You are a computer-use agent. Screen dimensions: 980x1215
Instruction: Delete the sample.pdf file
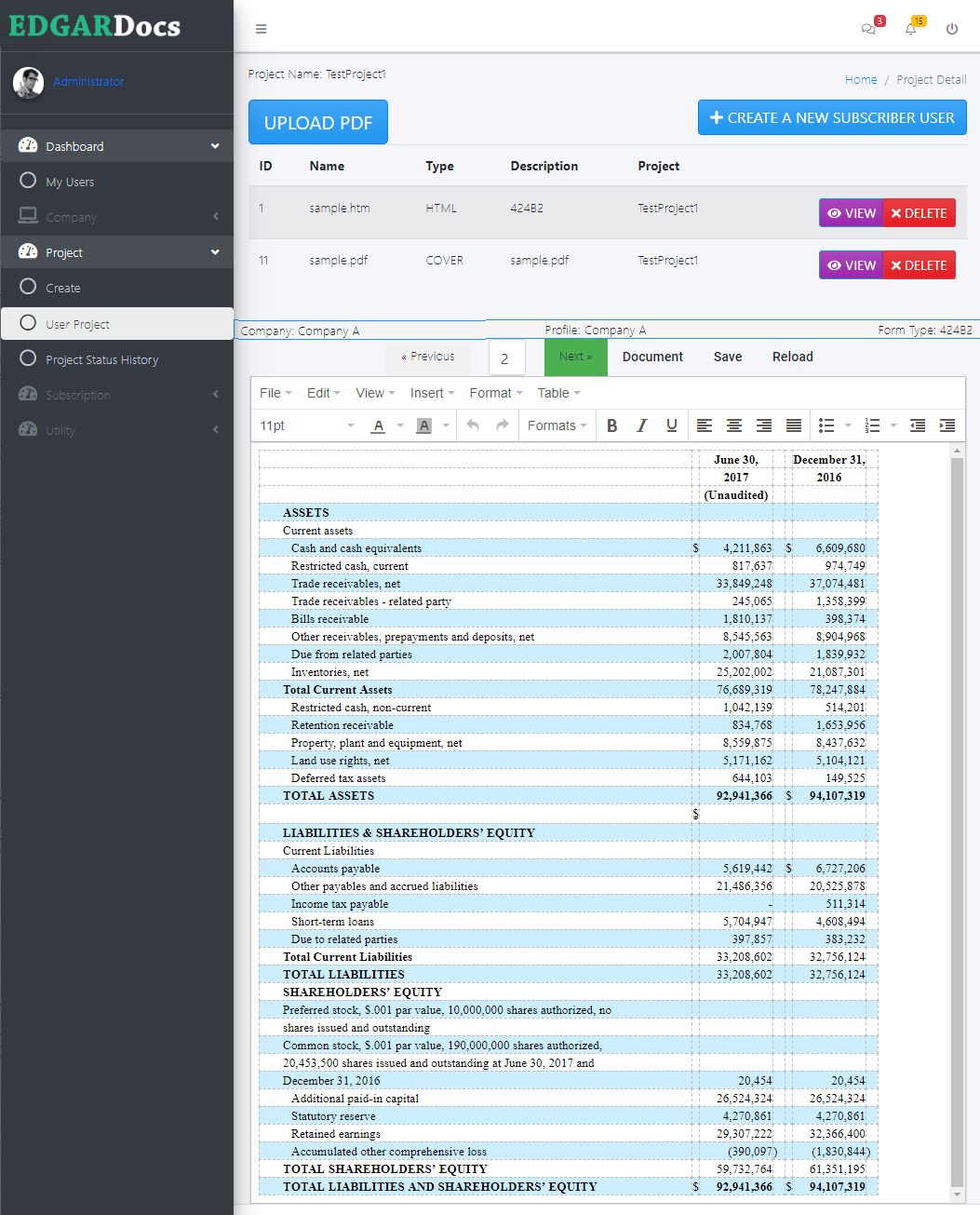click(x=920, y=265)
